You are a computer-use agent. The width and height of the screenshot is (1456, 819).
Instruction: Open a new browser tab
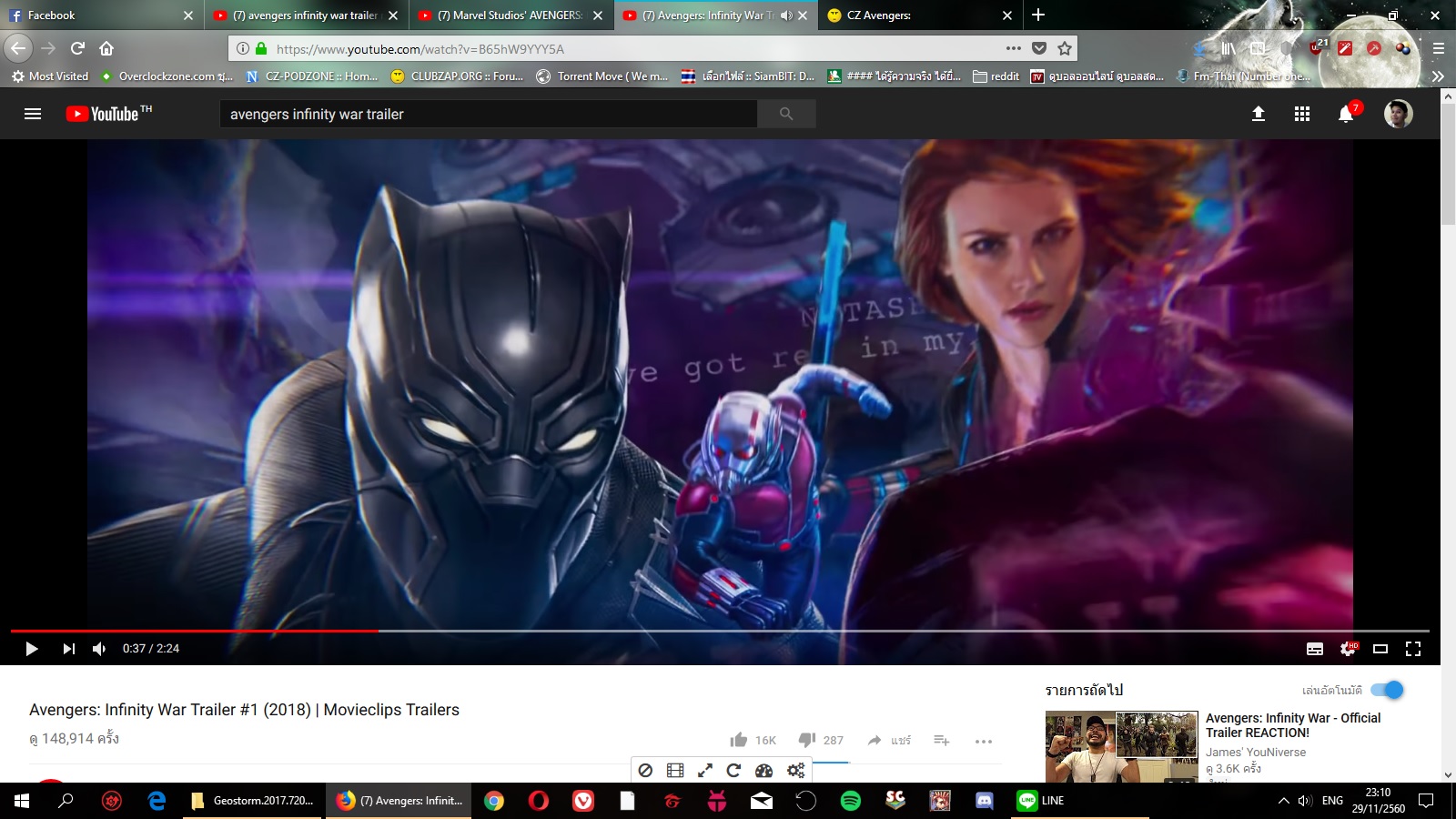coord(1038,15)
